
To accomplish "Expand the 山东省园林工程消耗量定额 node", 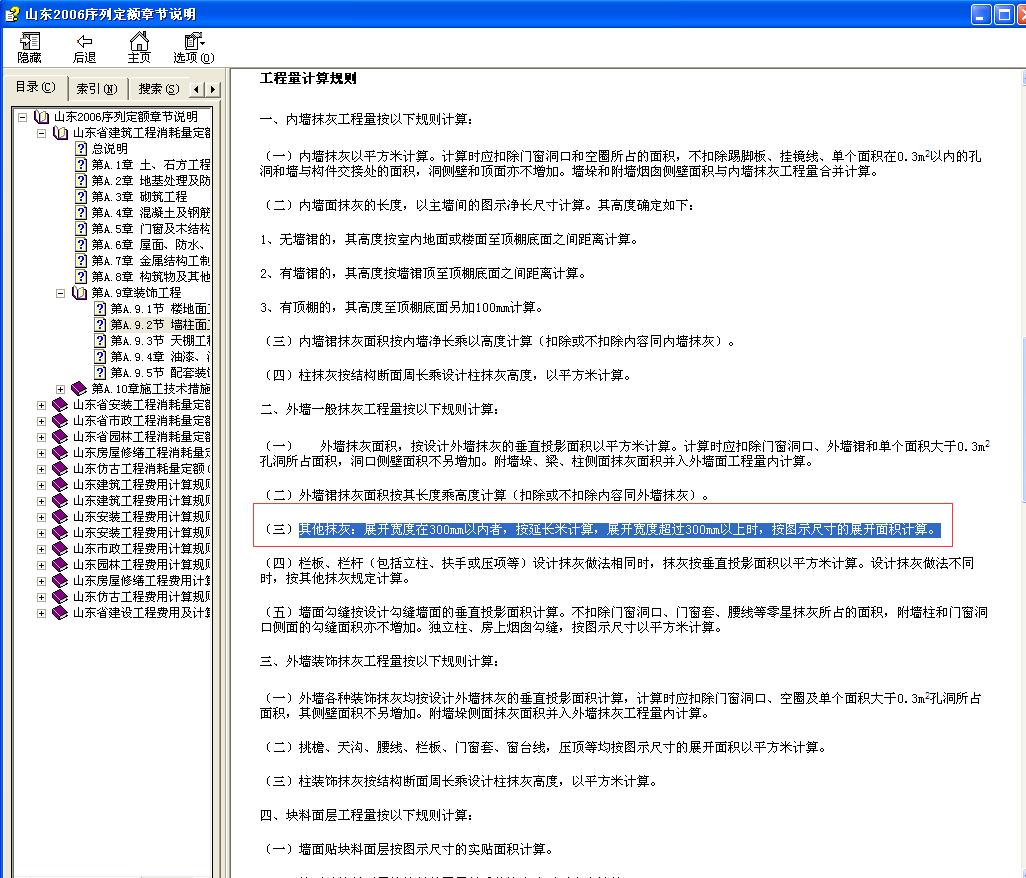I will click(41, 437).
